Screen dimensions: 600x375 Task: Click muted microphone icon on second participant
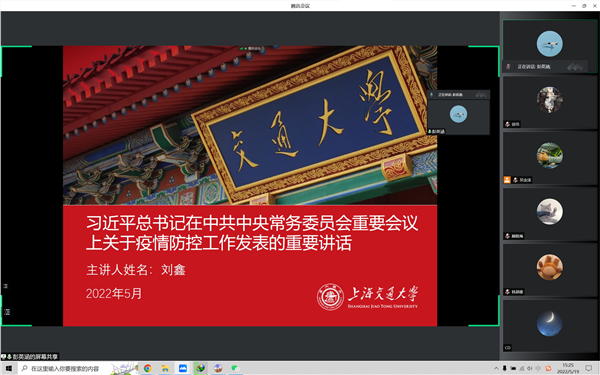tap(507, 124)
